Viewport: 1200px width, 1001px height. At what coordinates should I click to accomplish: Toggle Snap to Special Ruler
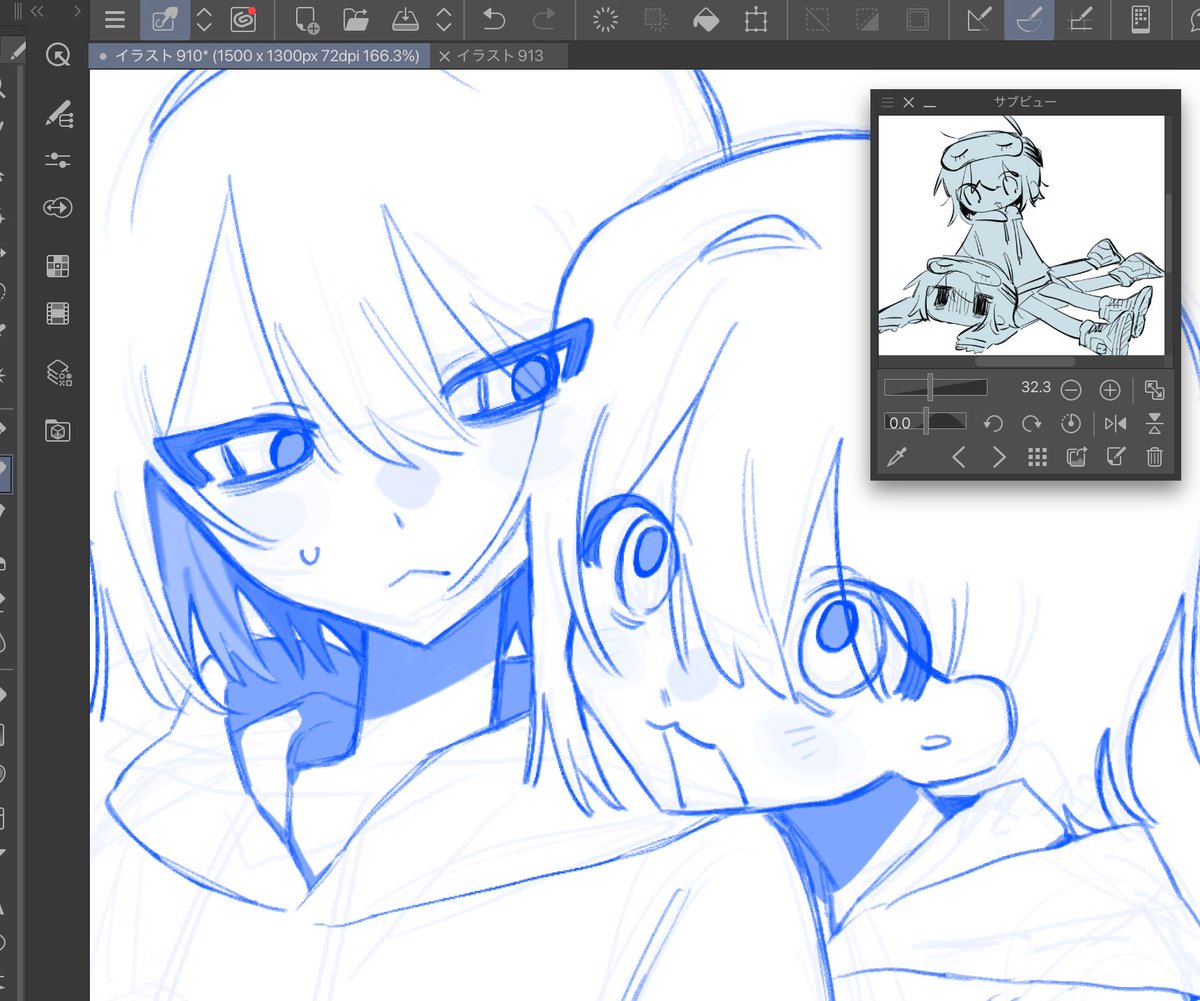point(1029,20)
